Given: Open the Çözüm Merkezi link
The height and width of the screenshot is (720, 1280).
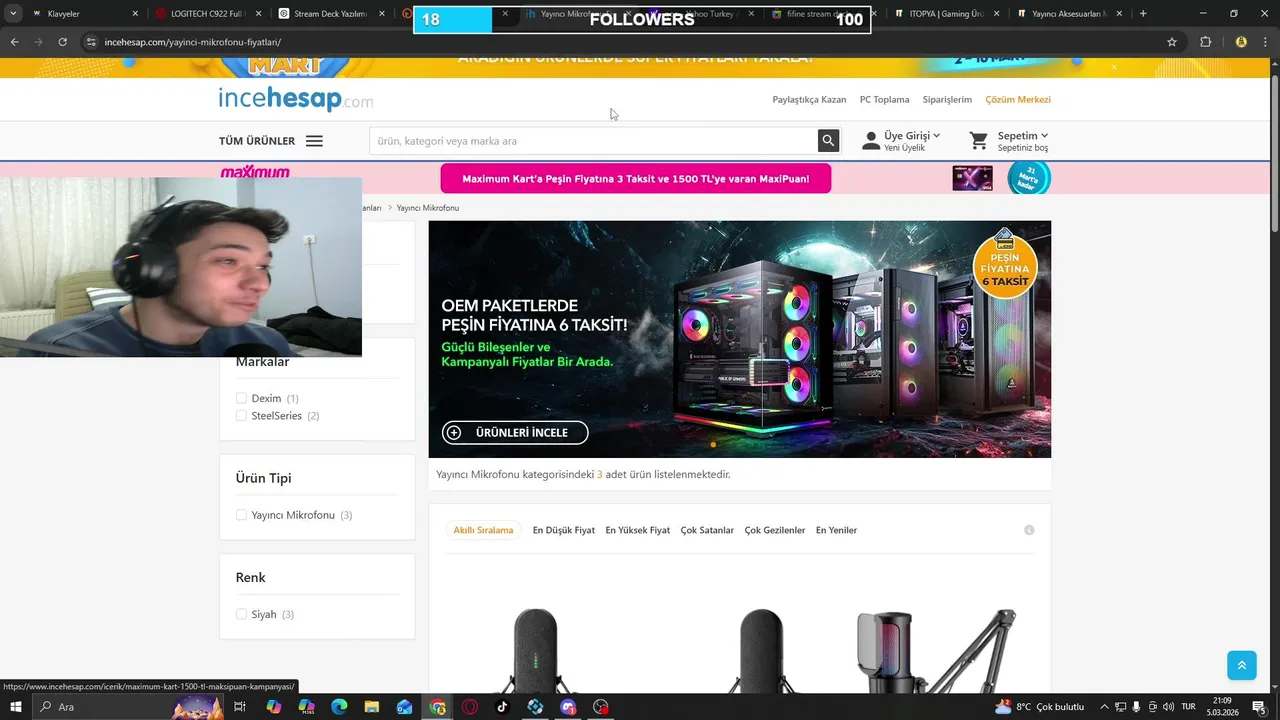Looking at the screenshot, I should [1018, 100].
